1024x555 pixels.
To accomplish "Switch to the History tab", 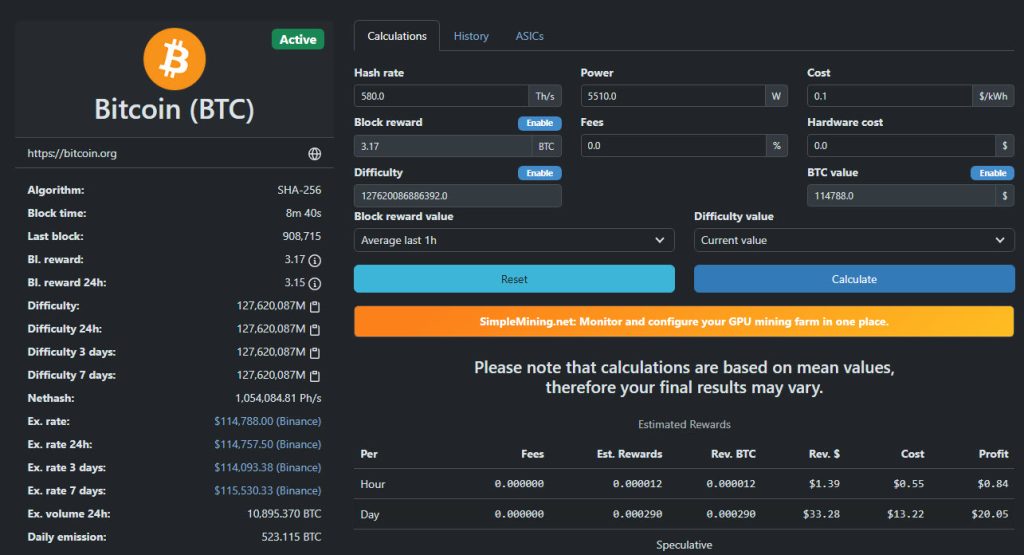I will pos(471,36).
